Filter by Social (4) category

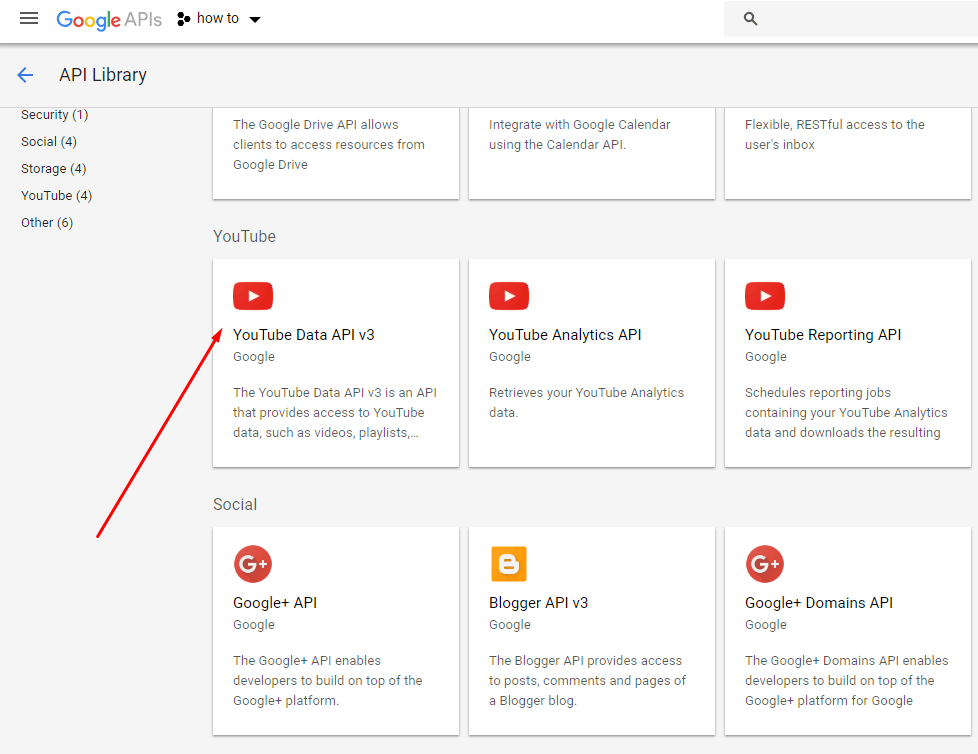pos(49,142)
